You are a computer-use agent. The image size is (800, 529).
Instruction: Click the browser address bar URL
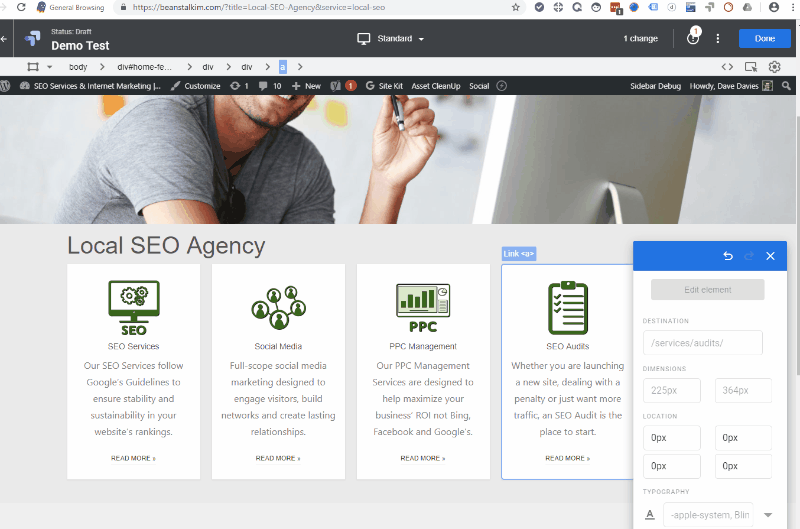pos(259,8)
